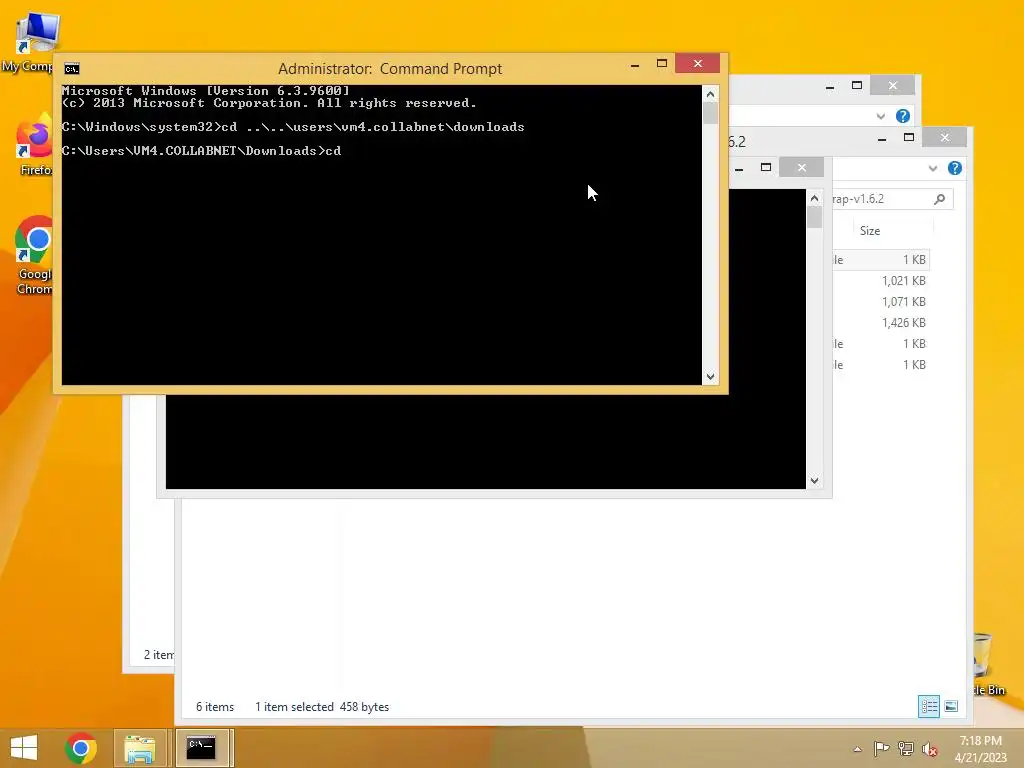Screen dimensions: 1024x768
Task: Launch Google Chrome desktop shortcut
Action: (34, 256)
